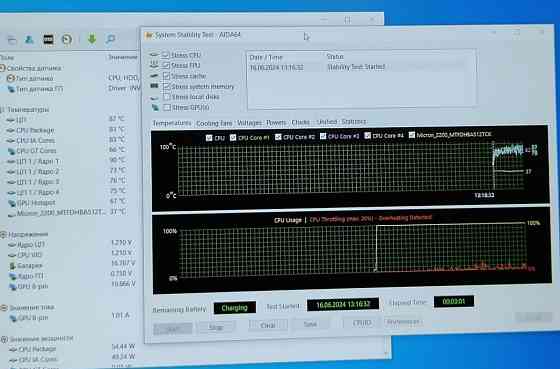The width and height of the screenshot is (560, 369).
Task: Open CPUID panel via the CPUID button
Action: 362,323
